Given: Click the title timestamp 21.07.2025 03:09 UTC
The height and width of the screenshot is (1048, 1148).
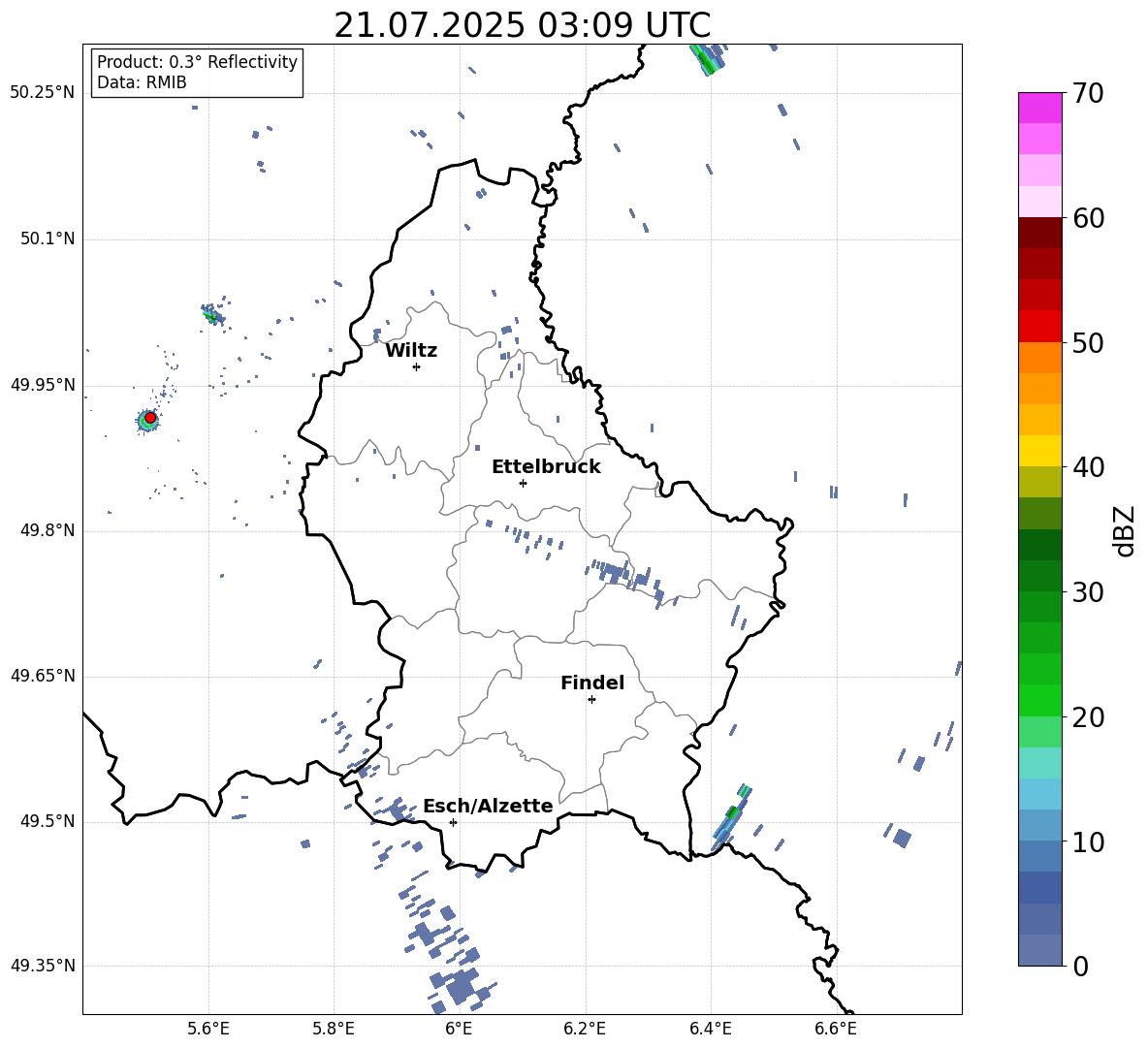Looking at the screenshot, I should point(522,25).
